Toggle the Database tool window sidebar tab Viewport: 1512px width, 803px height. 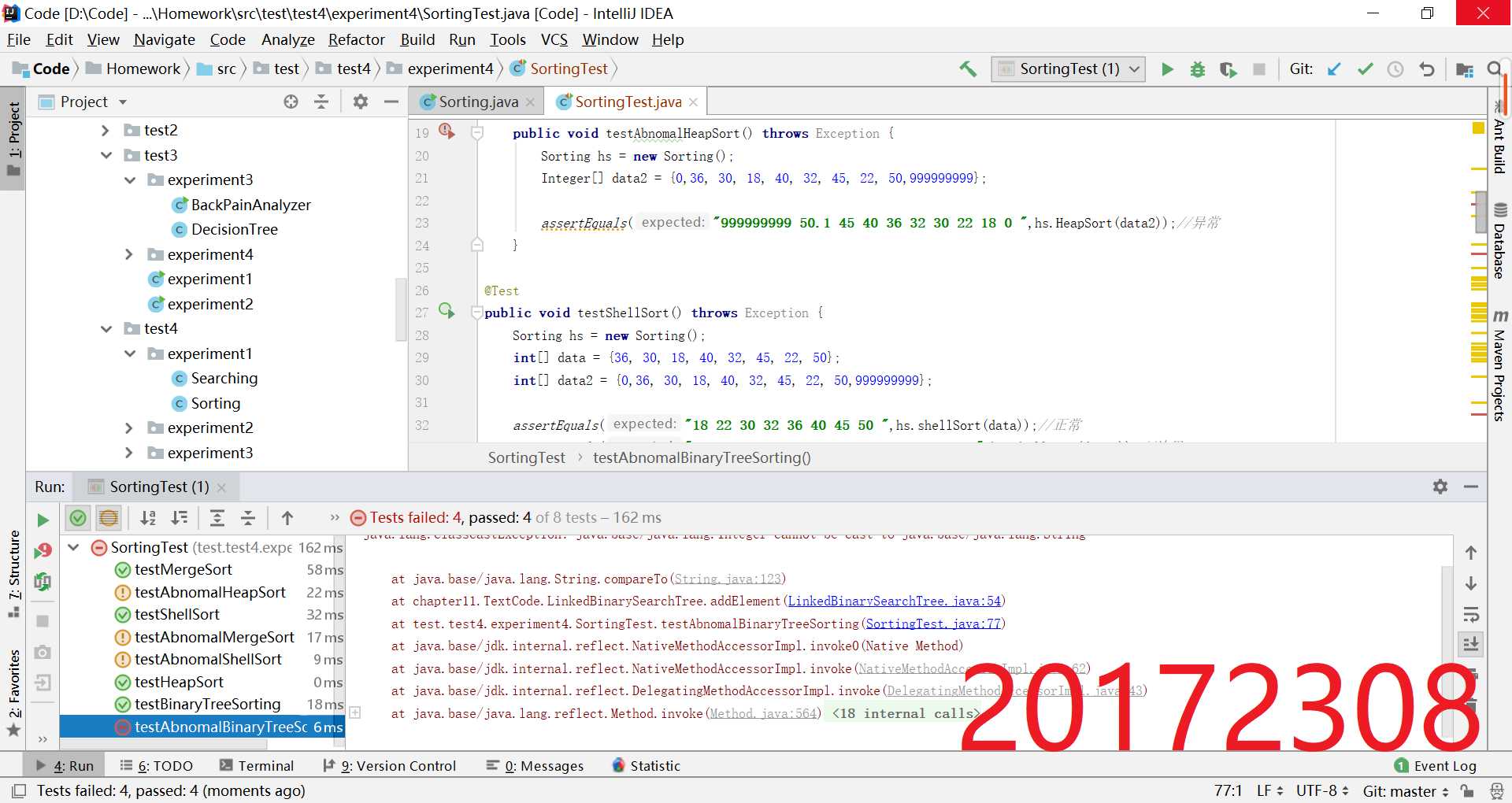tap(1499, 241)
